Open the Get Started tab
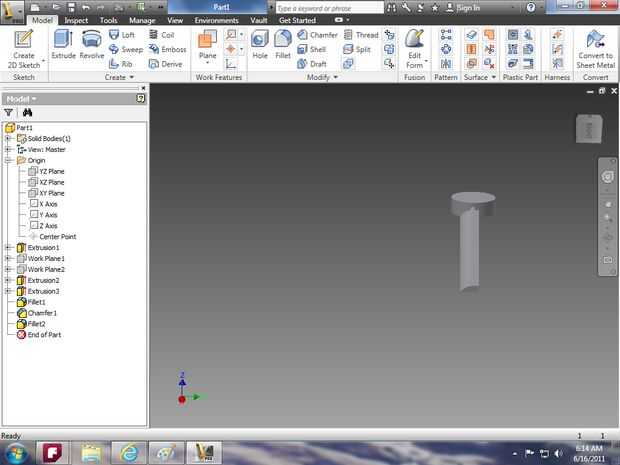 pos(297,20)
